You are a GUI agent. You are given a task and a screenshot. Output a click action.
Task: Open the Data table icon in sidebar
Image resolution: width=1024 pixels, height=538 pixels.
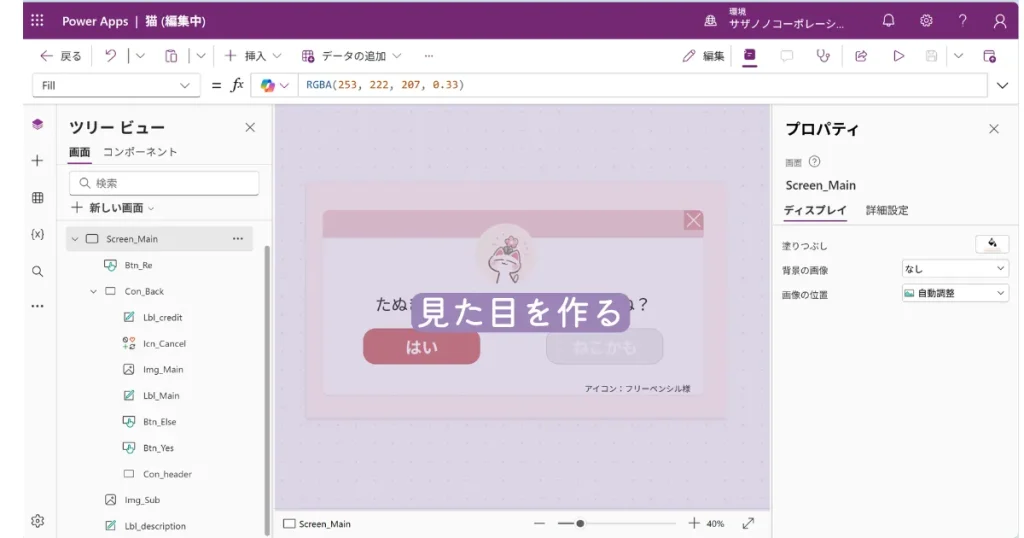click(37, 198)
